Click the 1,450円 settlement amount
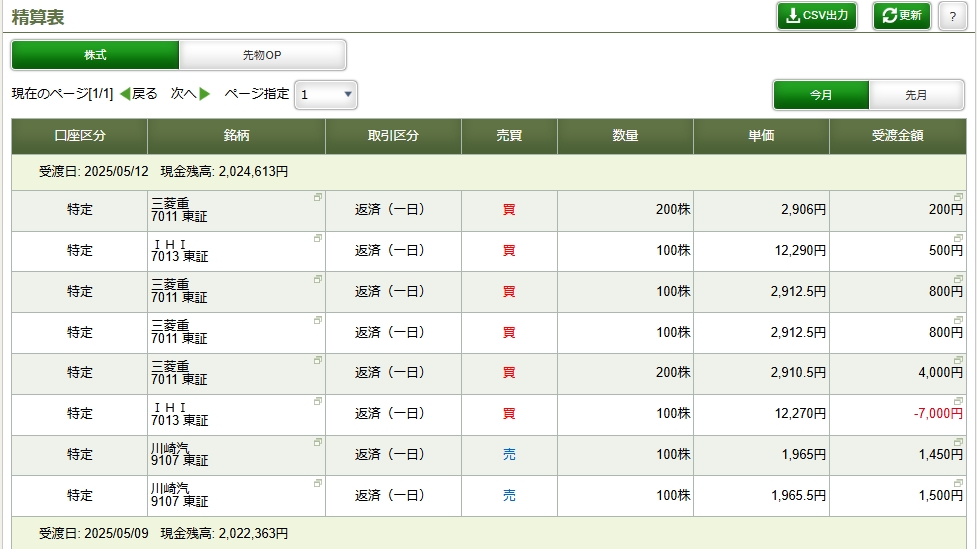 point(940,455)
